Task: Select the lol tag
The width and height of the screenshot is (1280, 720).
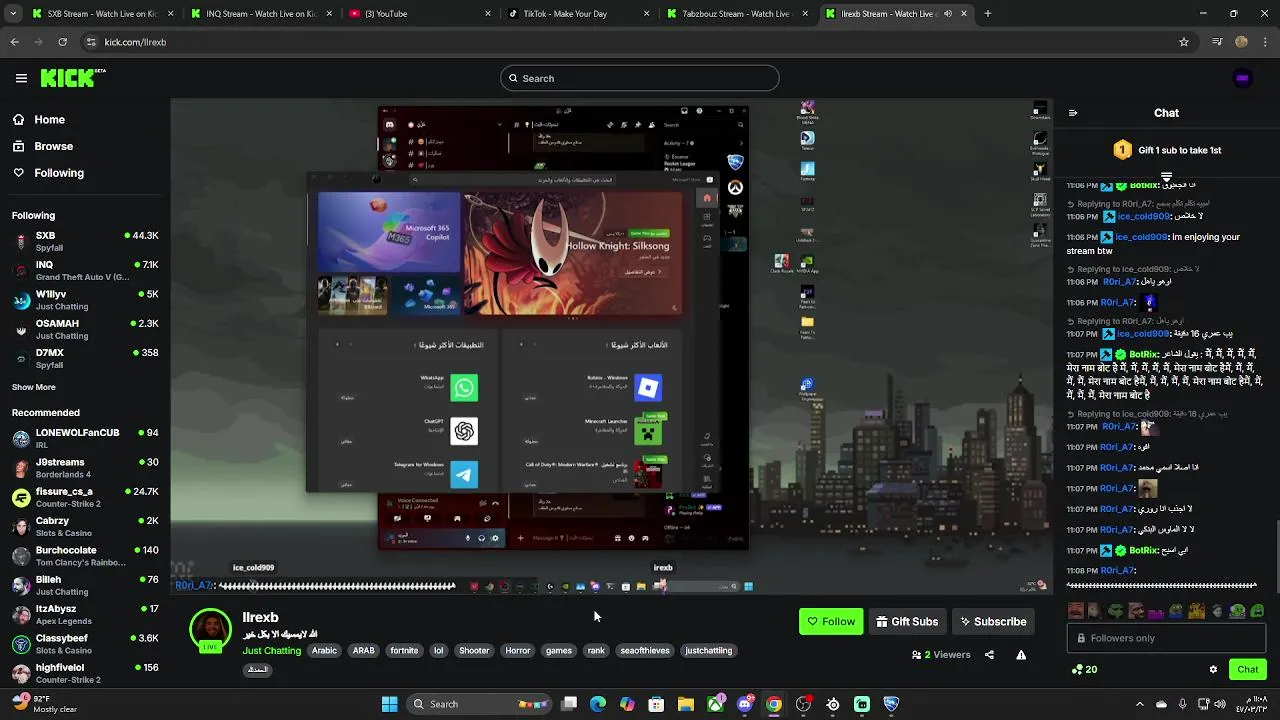Action: coord(438,651)
